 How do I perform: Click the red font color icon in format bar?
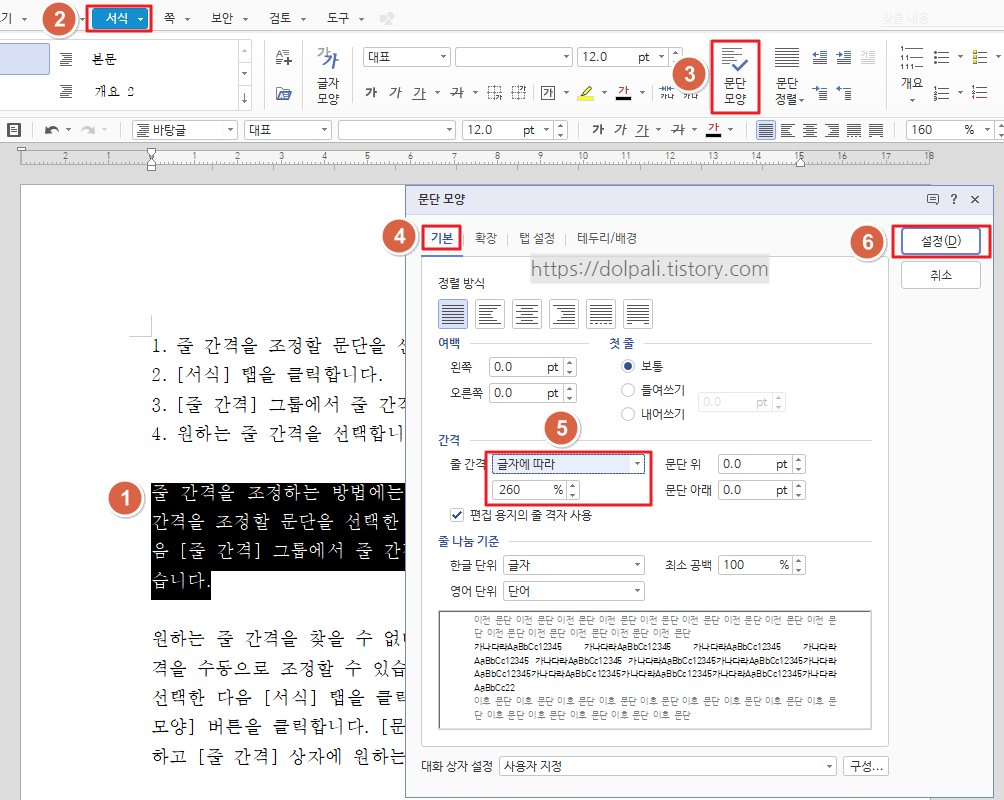(x=713, y=130)
